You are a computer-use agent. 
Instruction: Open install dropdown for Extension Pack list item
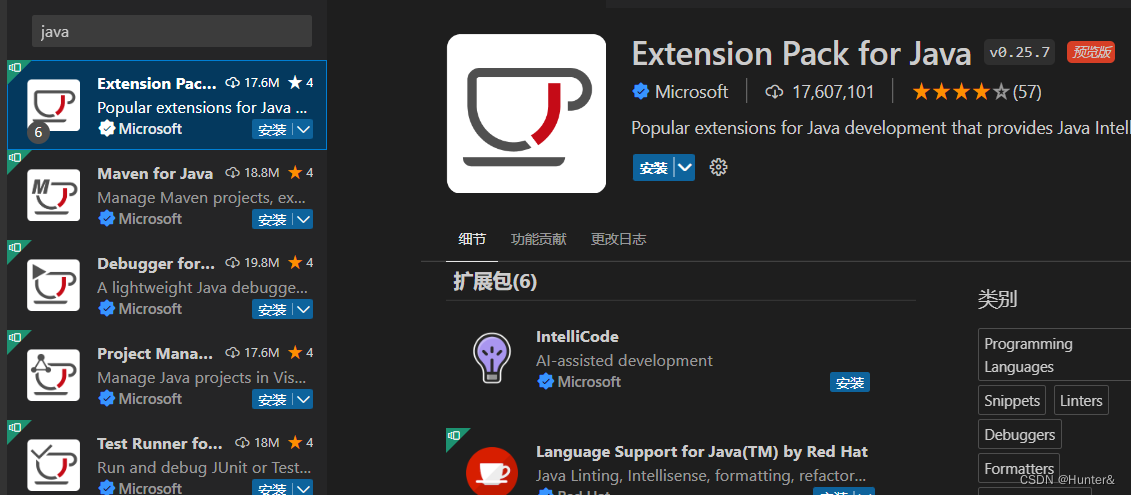[303, 130]
